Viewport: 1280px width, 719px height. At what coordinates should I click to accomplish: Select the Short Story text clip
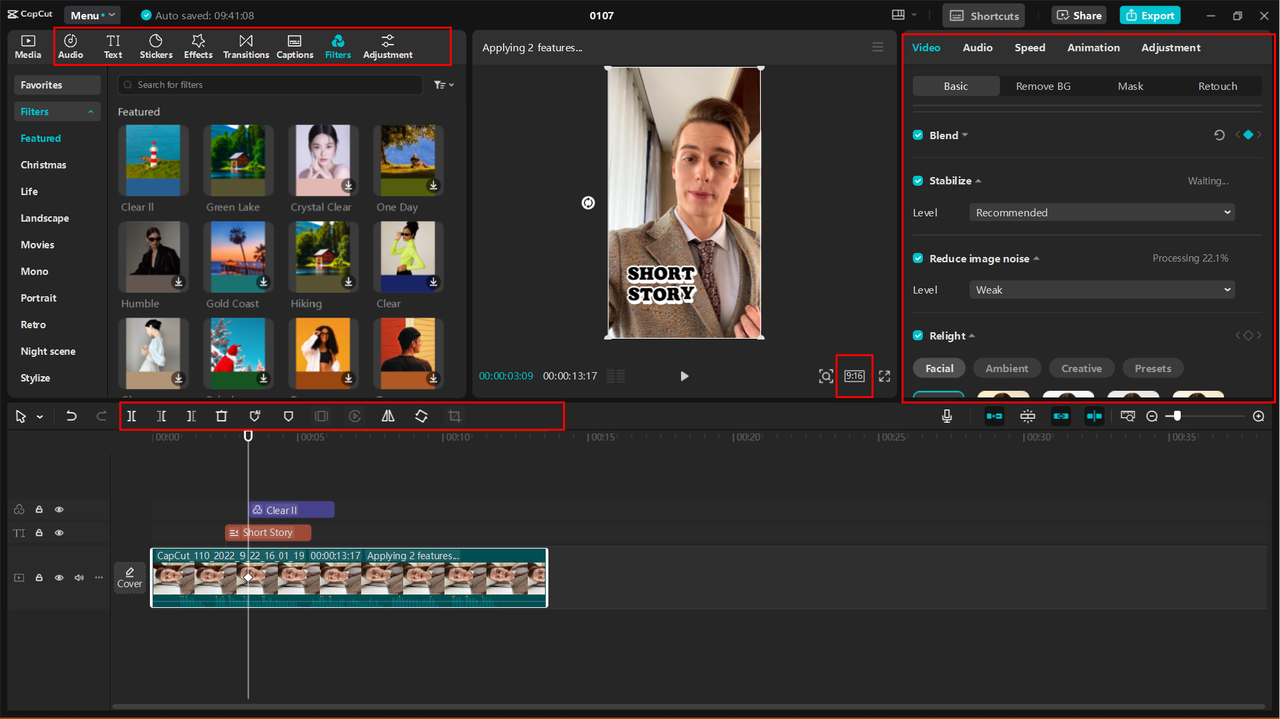[268, 533]
